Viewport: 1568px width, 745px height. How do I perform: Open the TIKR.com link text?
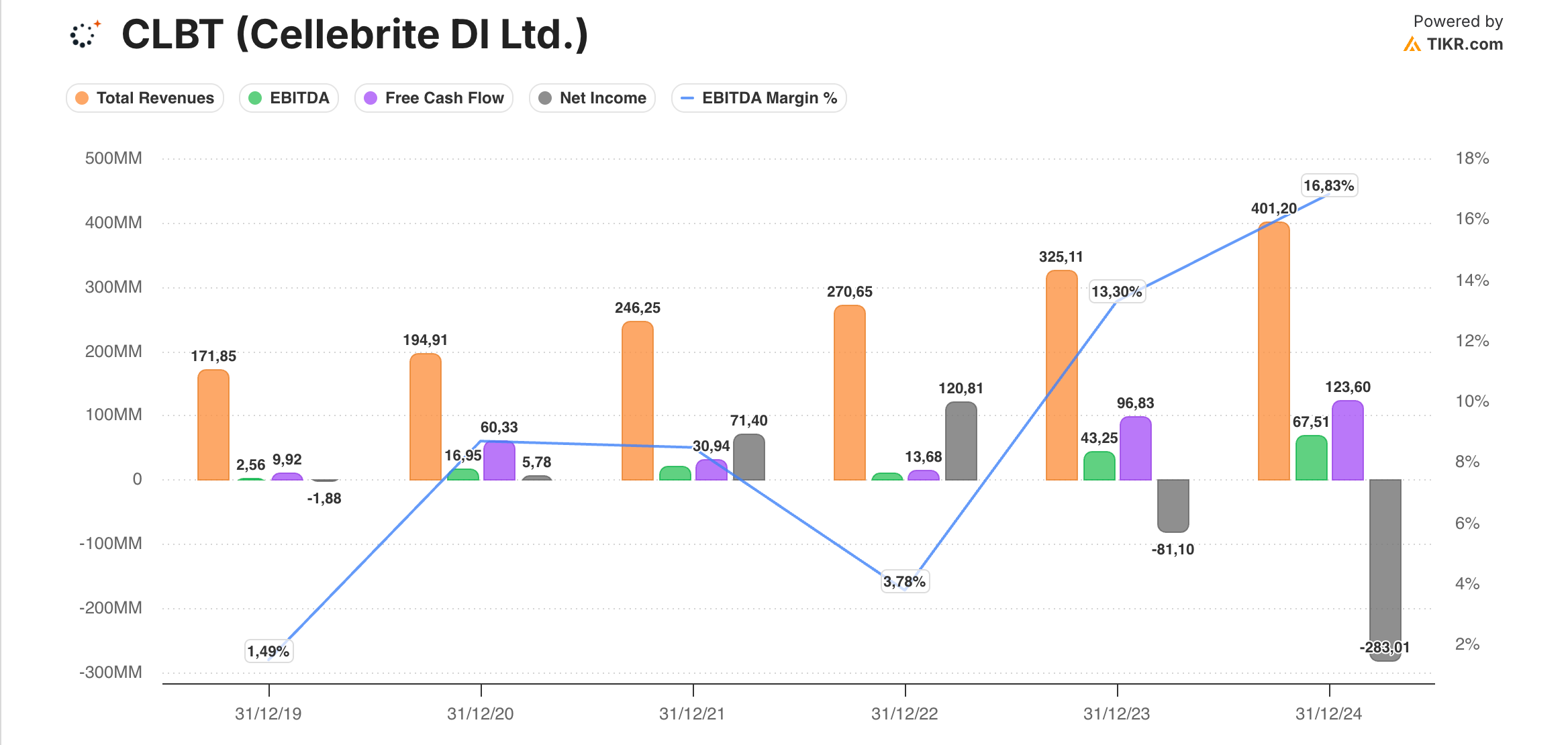point(1465,44)
